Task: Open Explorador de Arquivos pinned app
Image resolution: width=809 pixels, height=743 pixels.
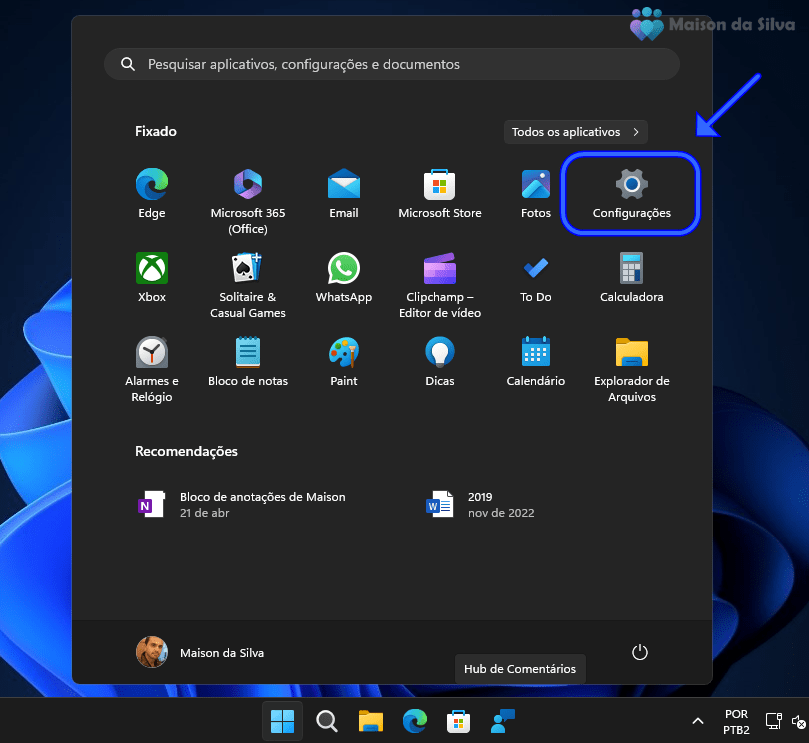Action: coord(632,369)
